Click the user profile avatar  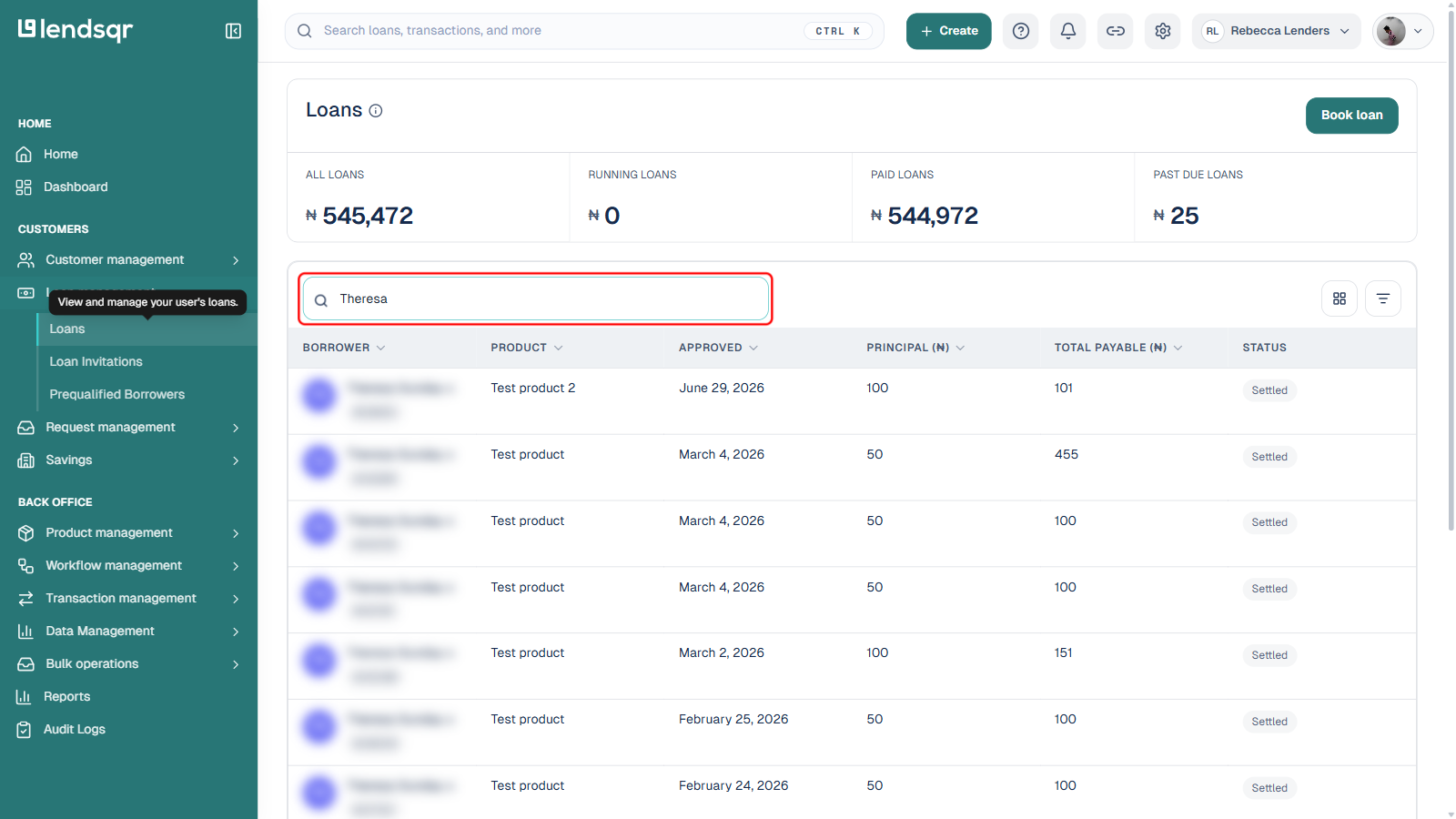point(1390,31)
